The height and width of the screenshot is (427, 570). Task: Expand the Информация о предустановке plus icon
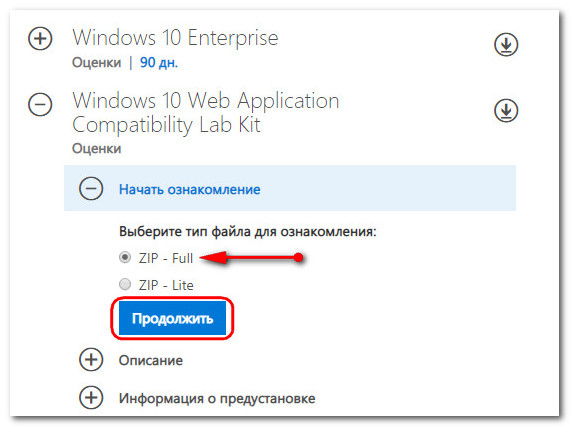tap(91, 398)
